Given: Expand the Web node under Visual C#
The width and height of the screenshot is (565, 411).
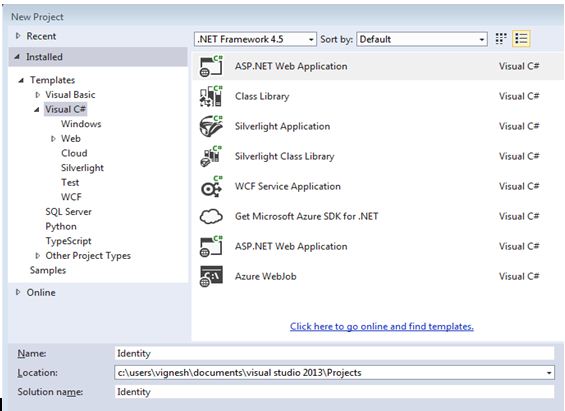Looking at the screenshot, I should pos(53,139).
